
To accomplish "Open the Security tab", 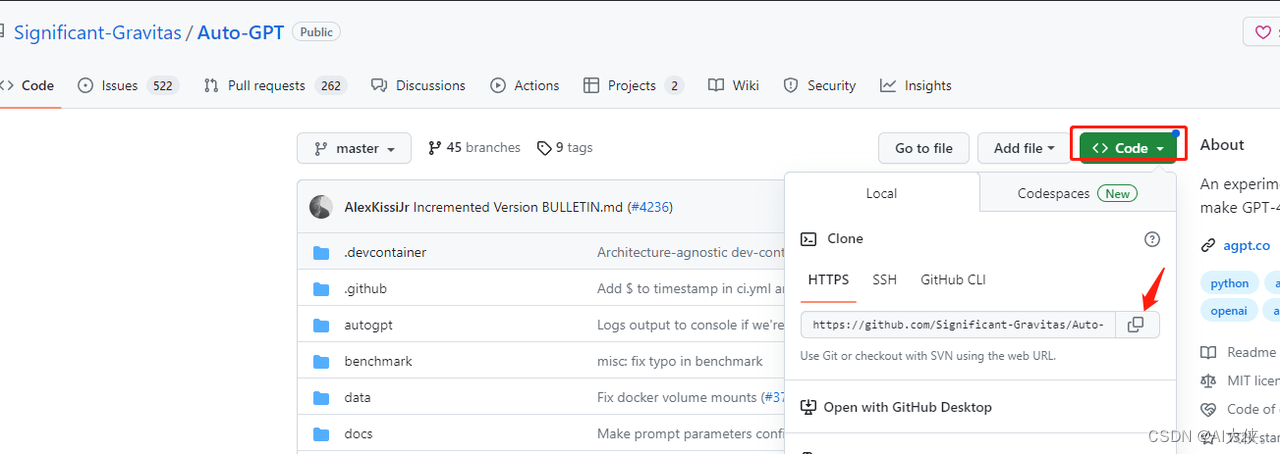I will tap(820, 85).
